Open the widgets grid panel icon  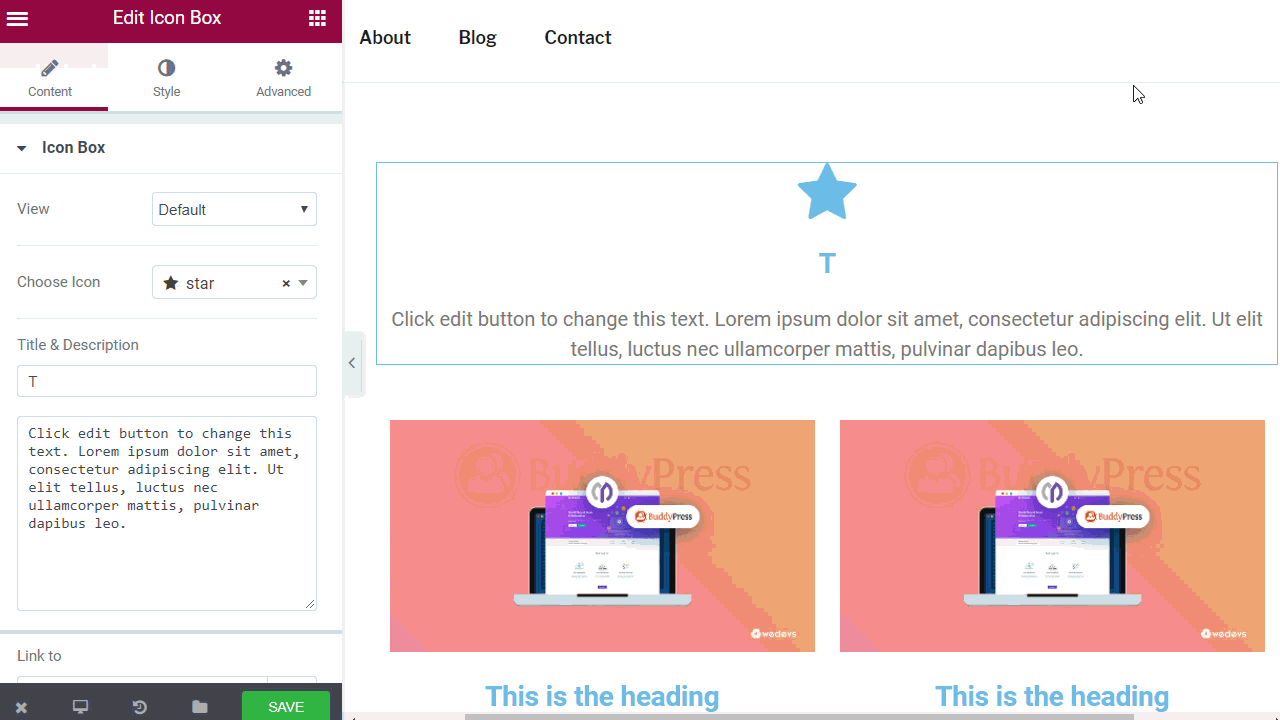(x=317, y=18)
